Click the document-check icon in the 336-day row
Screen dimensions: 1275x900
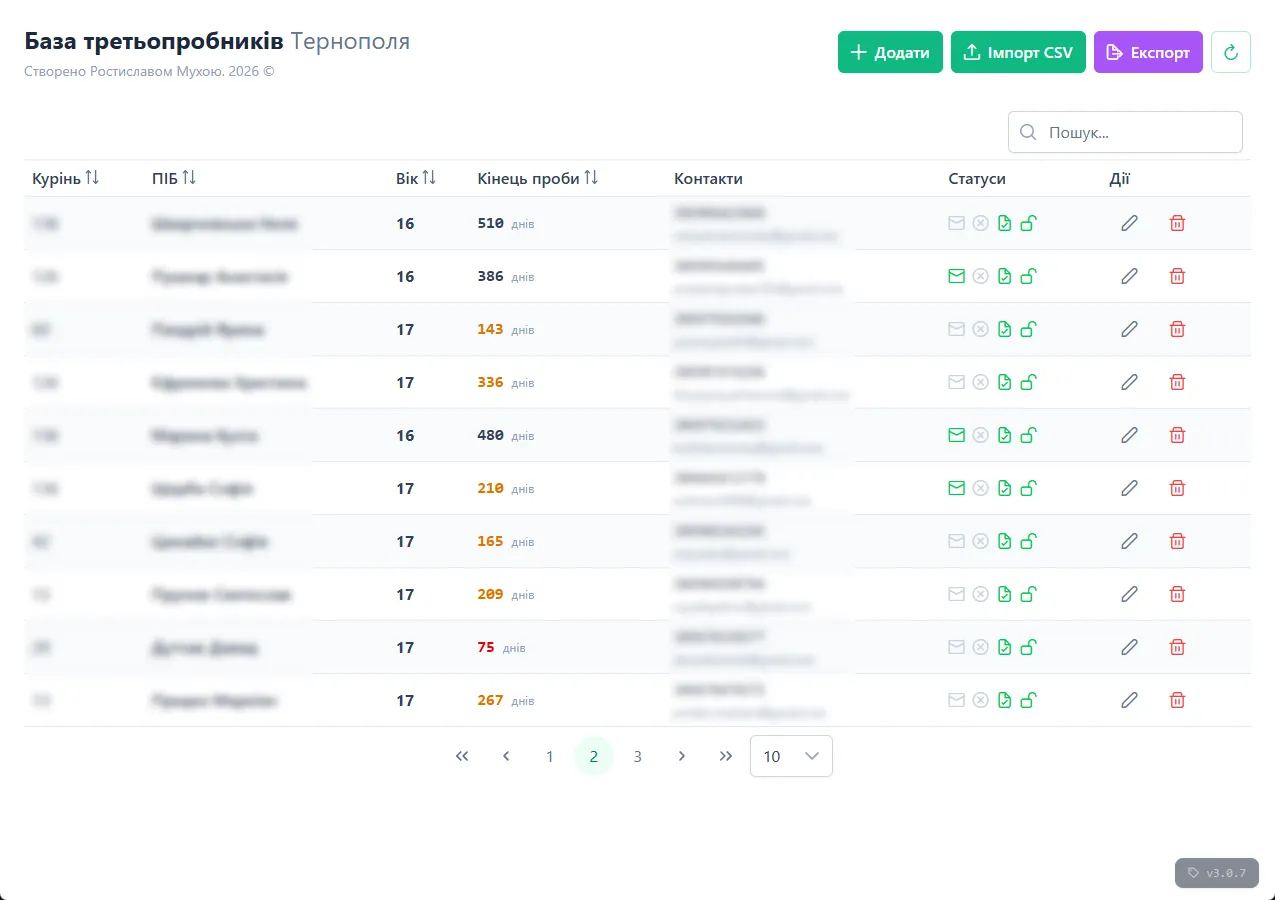(x=1004, y=382)
